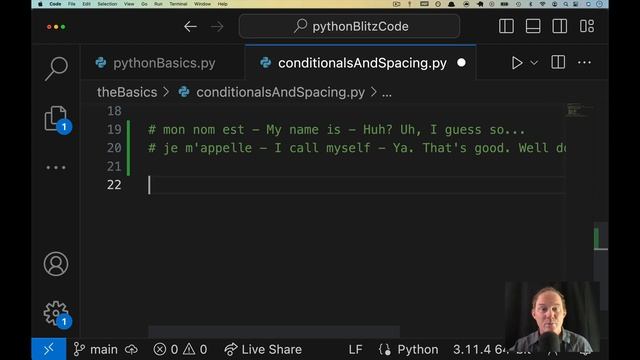This screenshot has width=640, height=360.
Task: Select line number 19 in the gutter
Action: [114, 129]
